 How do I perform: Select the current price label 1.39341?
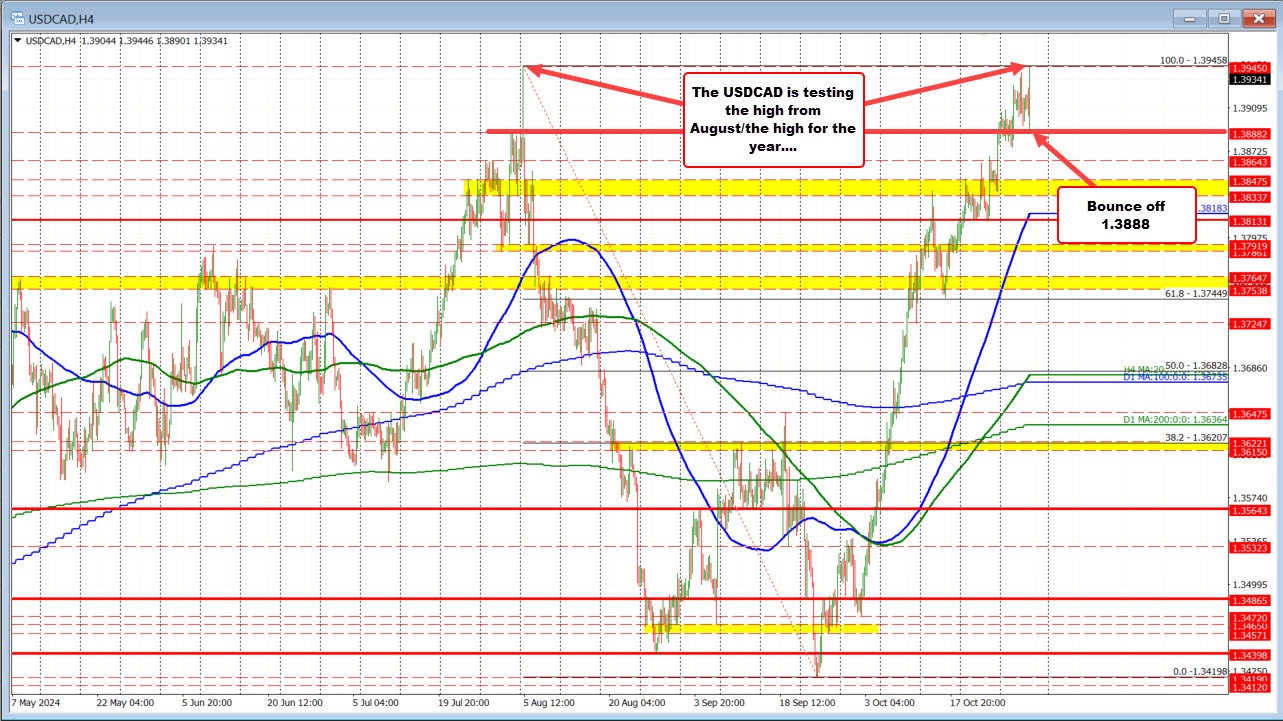click(x=1249, y=79)
